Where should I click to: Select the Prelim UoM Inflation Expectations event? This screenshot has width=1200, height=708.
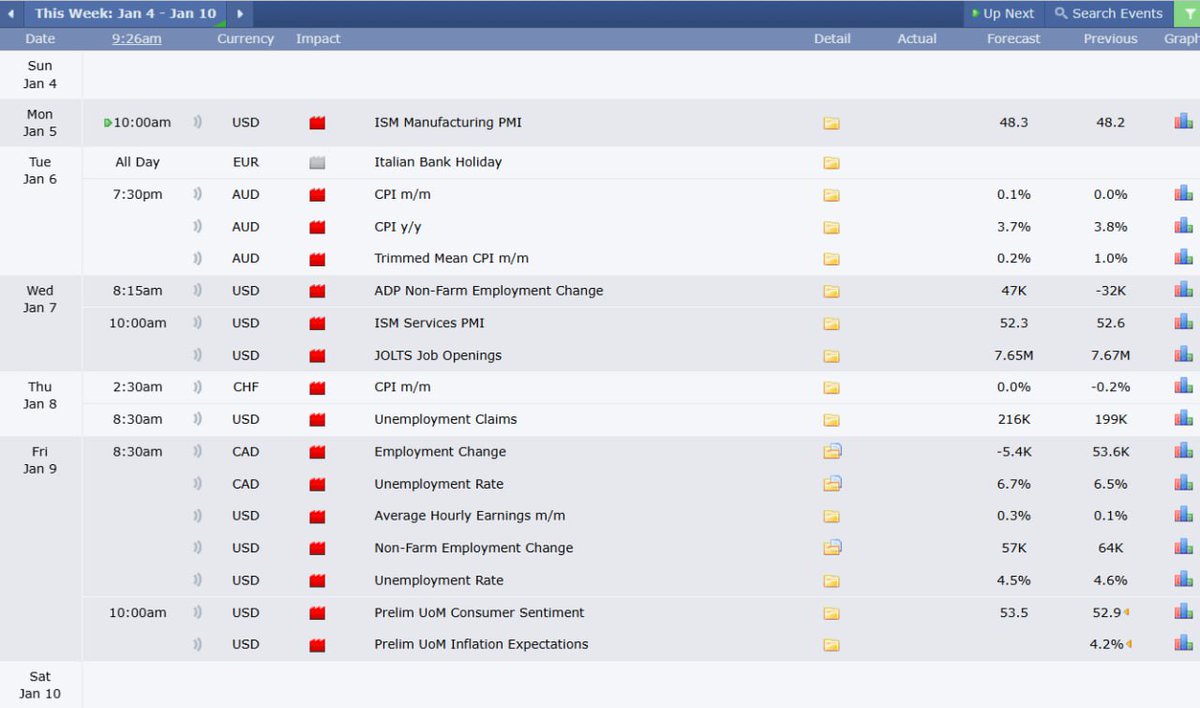[x=481, y=644]
